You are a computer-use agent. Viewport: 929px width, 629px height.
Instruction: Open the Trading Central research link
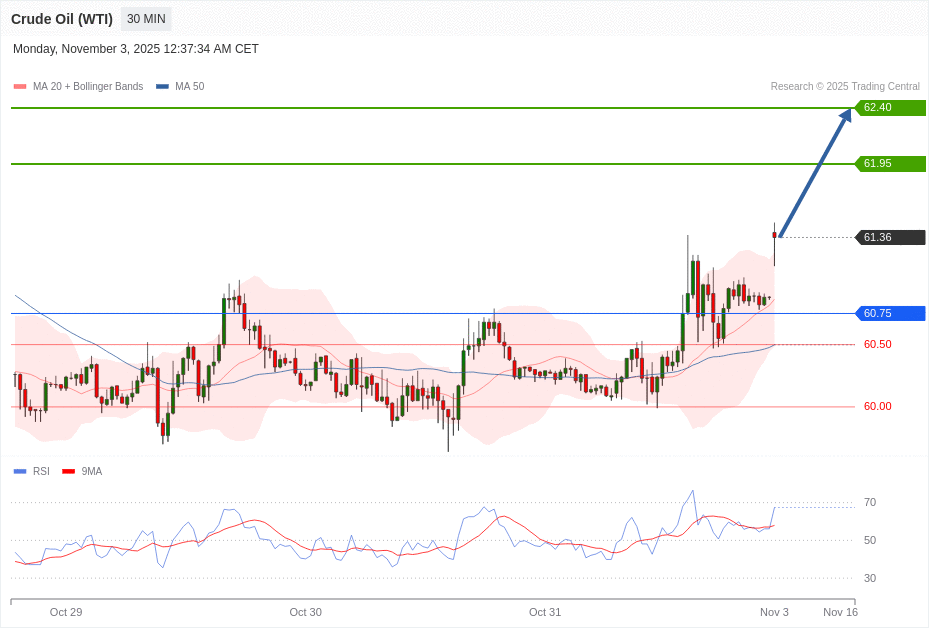(x=844, y=86)
